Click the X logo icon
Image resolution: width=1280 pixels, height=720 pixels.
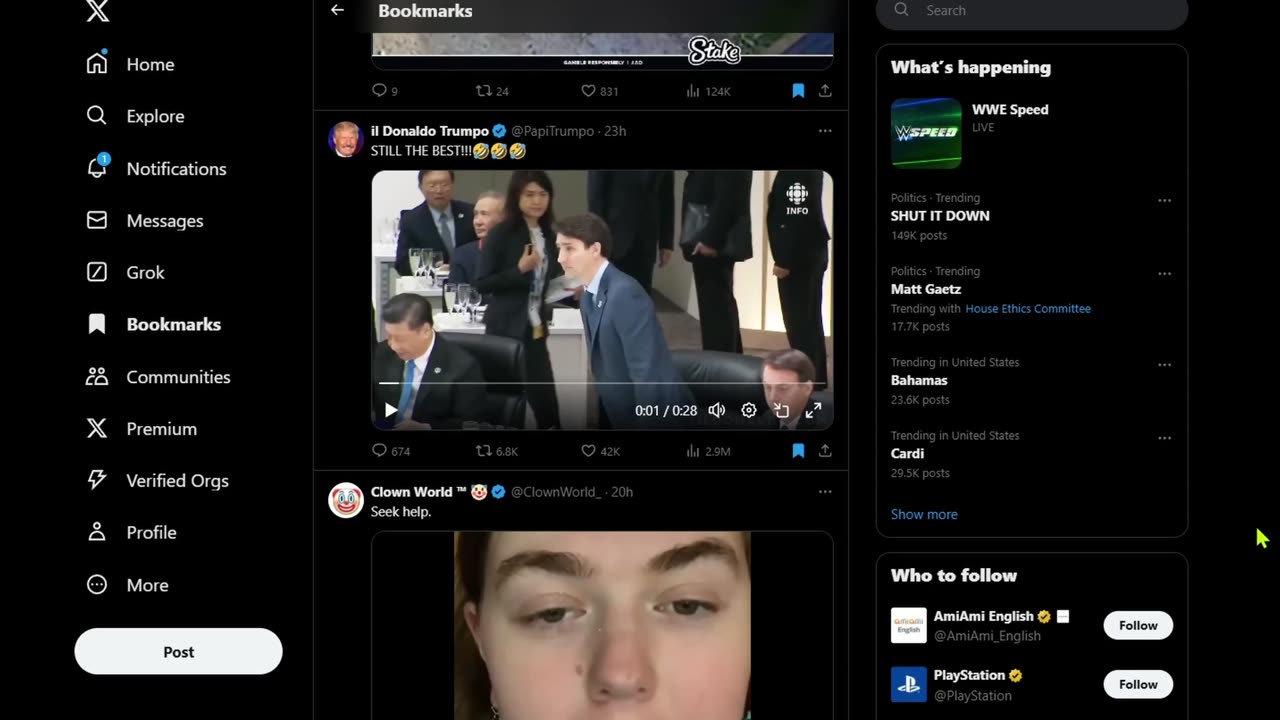[97, 11]
